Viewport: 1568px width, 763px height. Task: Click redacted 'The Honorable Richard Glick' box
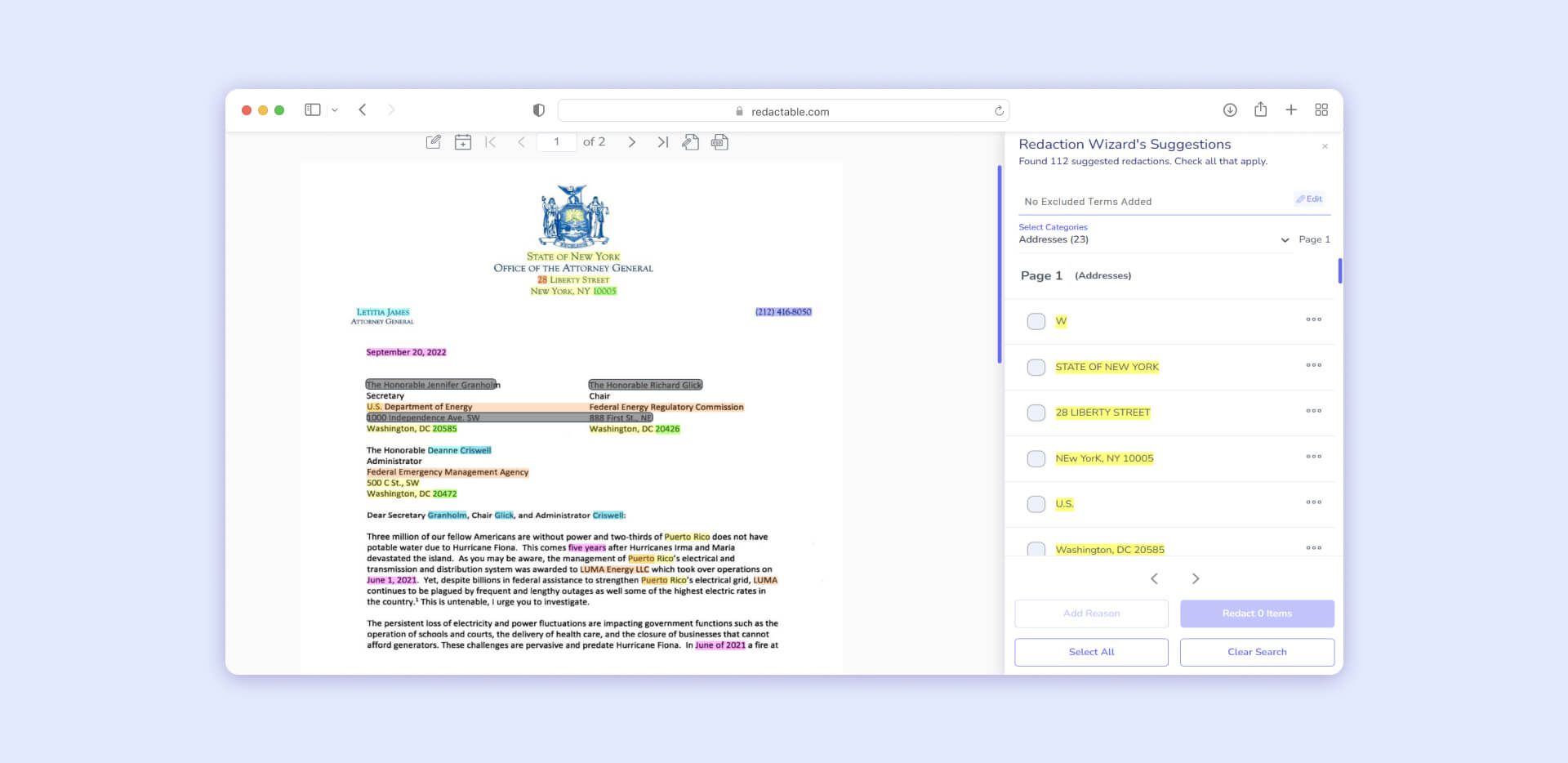tap(645, 385)
